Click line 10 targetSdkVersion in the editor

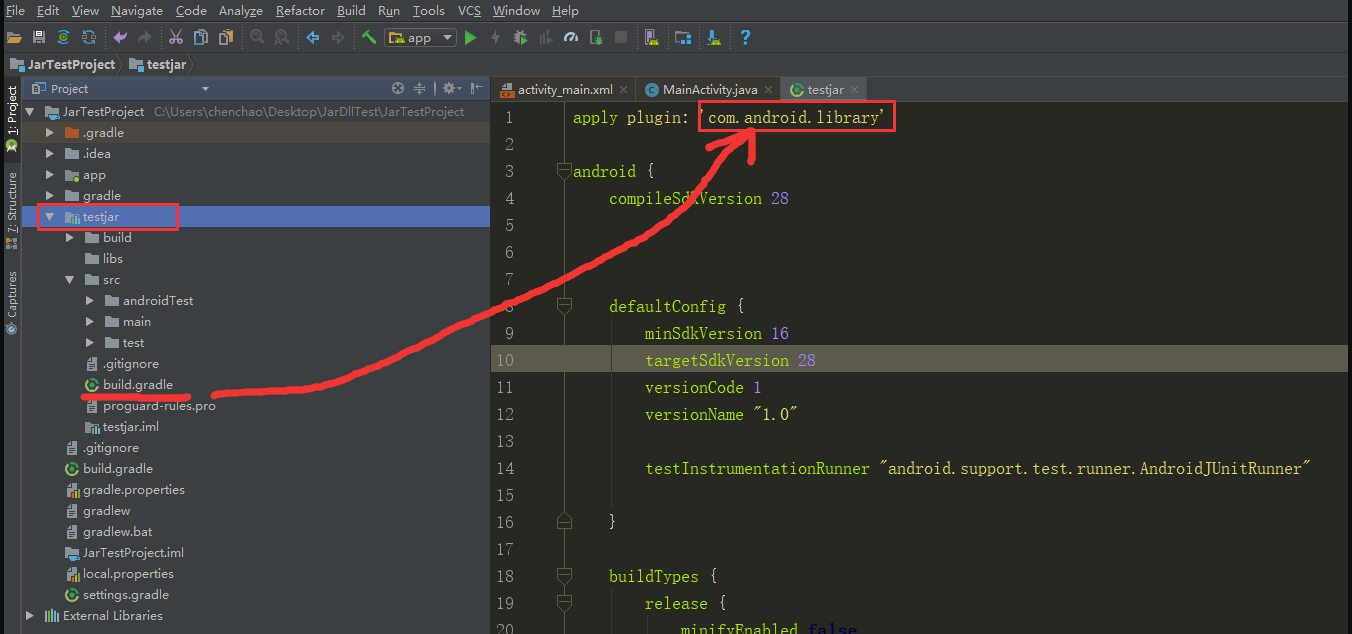(730, 360)
